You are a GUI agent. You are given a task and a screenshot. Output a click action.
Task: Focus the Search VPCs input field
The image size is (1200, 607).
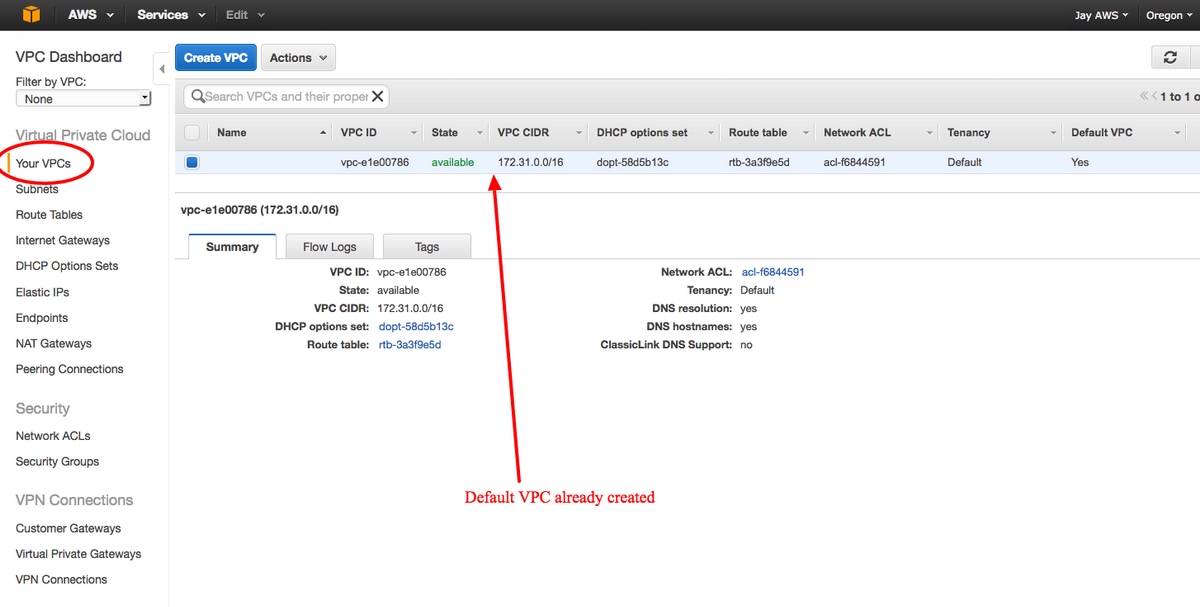(286, 97)
